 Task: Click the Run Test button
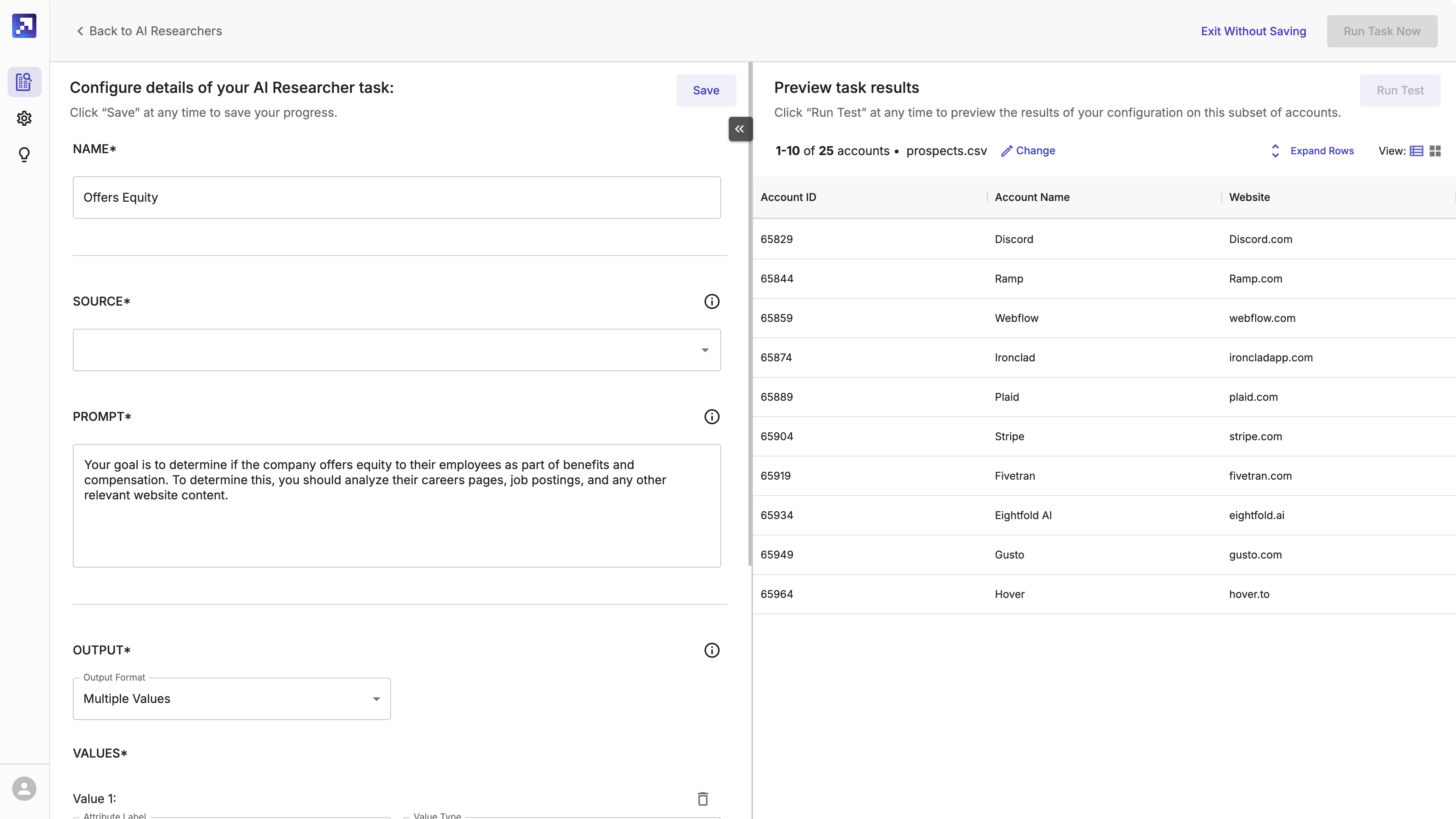coord(1400,90)
